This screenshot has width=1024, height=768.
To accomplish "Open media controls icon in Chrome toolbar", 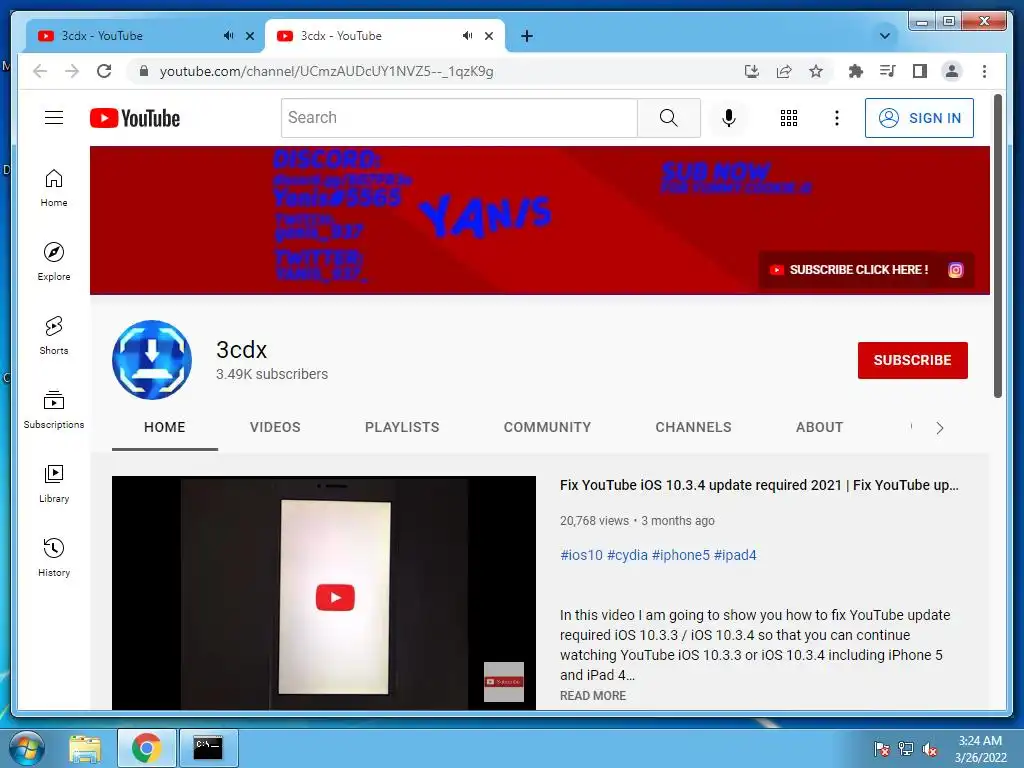I will (x=888, y=71).
